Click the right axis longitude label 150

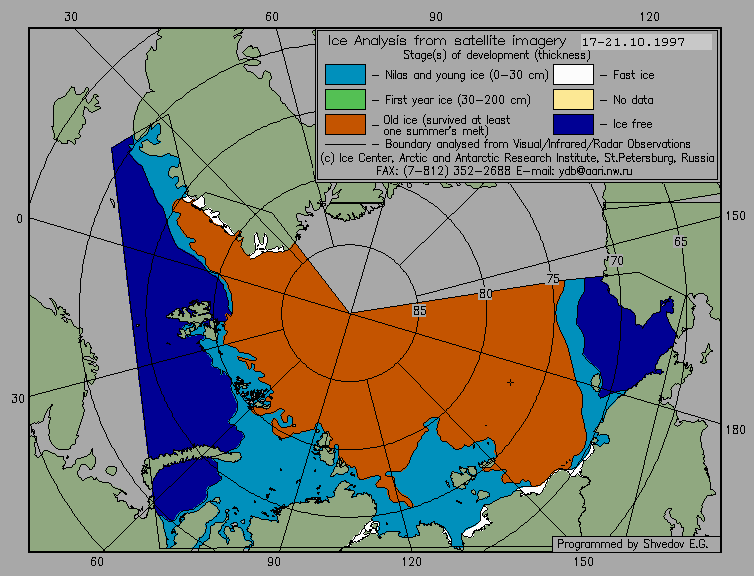pos(735,216)
